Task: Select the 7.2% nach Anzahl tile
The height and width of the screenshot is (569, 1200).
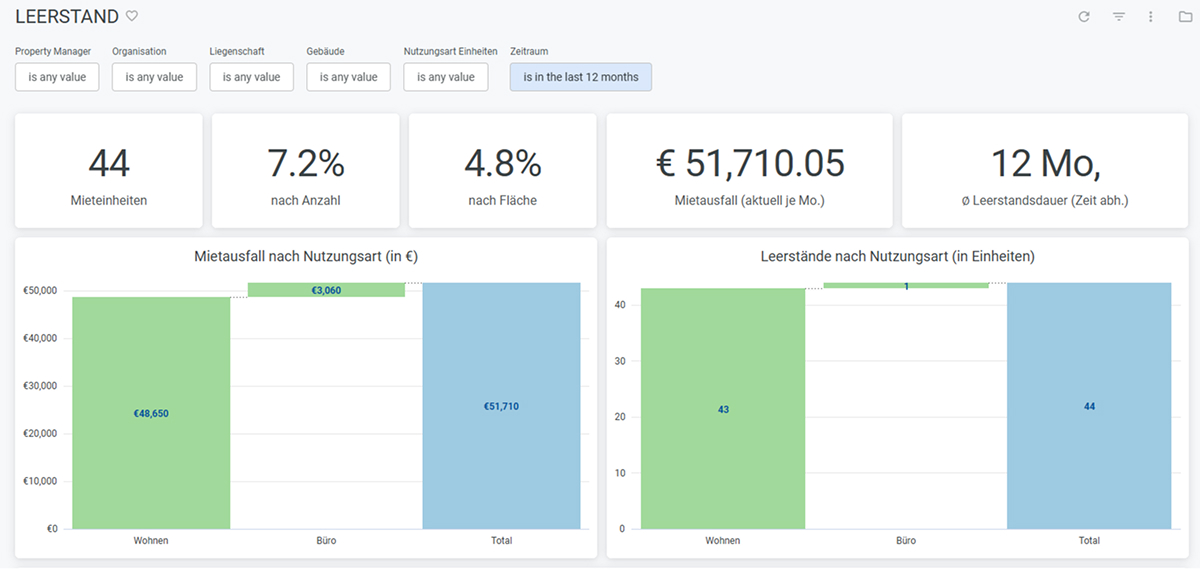Action: click(305, 170)
